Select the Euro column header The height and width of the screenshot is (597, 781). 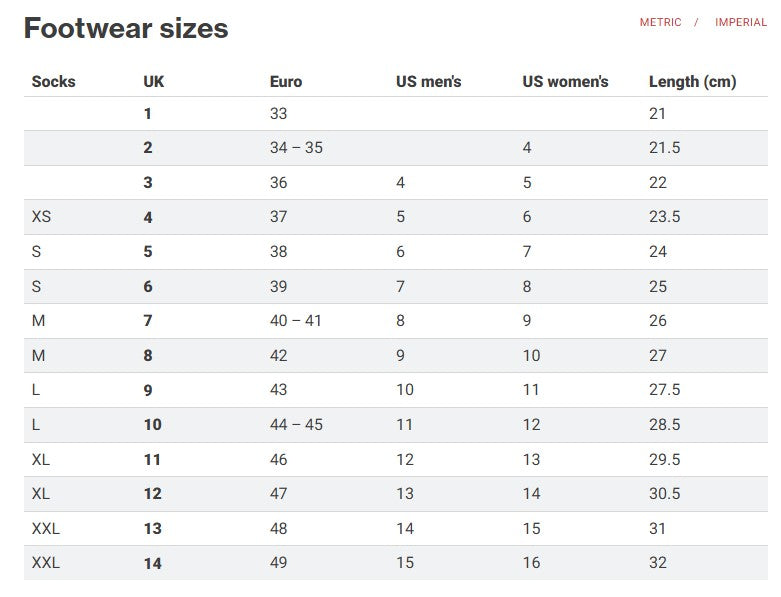point(285,82)
